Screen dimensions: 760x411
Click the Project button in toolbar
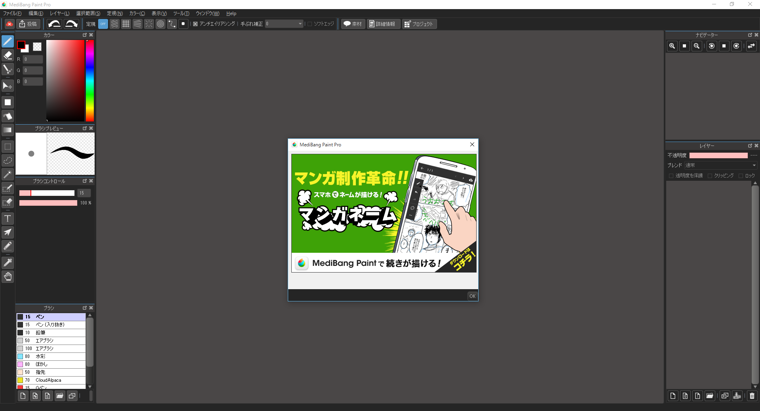419,24
